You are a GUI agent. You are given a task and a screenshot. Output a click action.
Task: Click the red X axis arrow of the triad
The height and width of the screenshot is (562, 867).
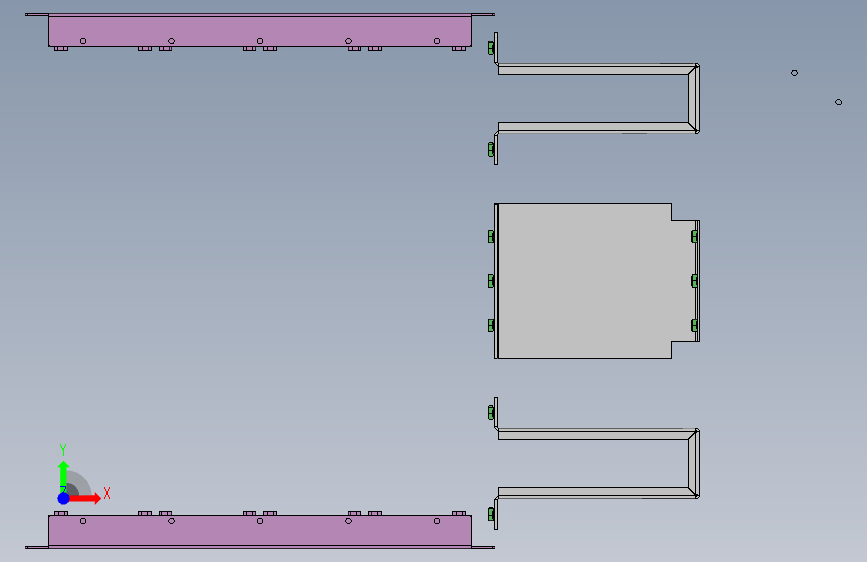click(84, 498)
